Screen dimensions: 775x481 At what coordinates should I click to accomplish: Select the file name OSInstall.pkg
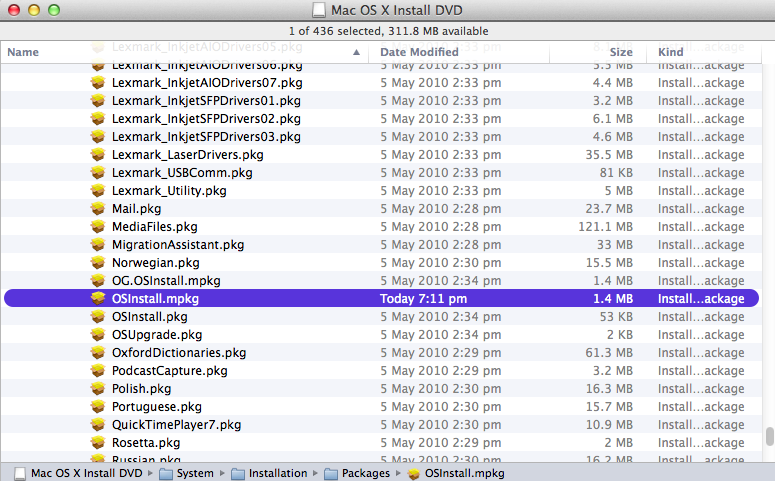pyautogui.click(x=149, y=316)
